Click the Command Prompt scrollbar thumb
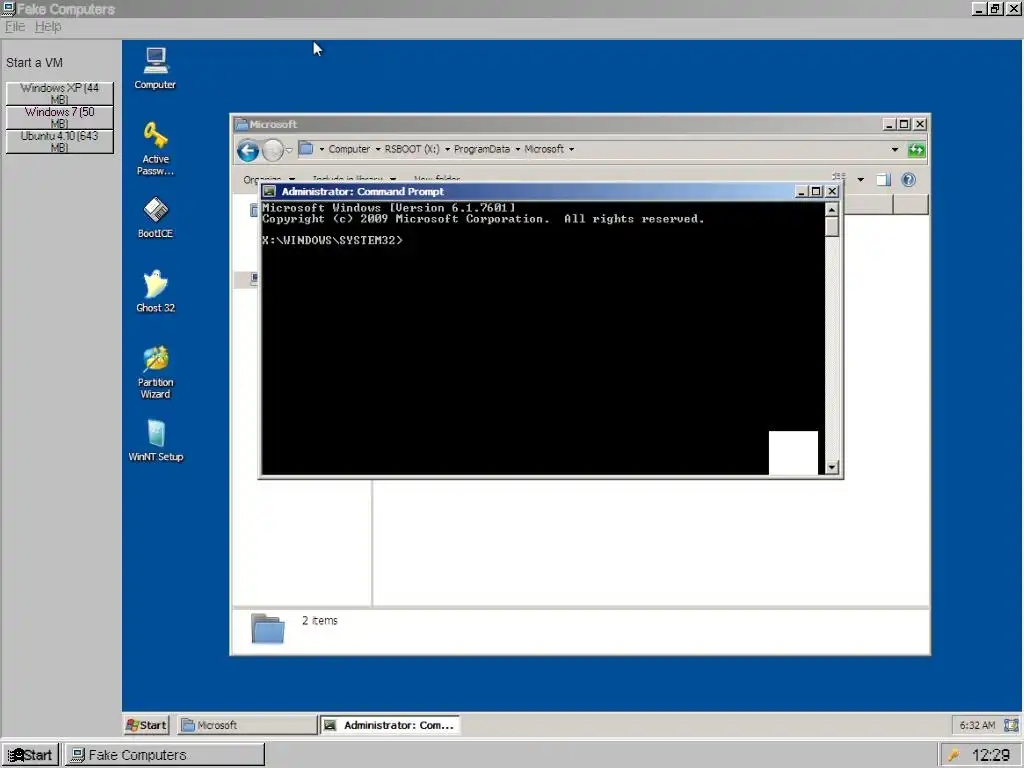The width and height of the screenshot is (1024, 768). [831, 227]
